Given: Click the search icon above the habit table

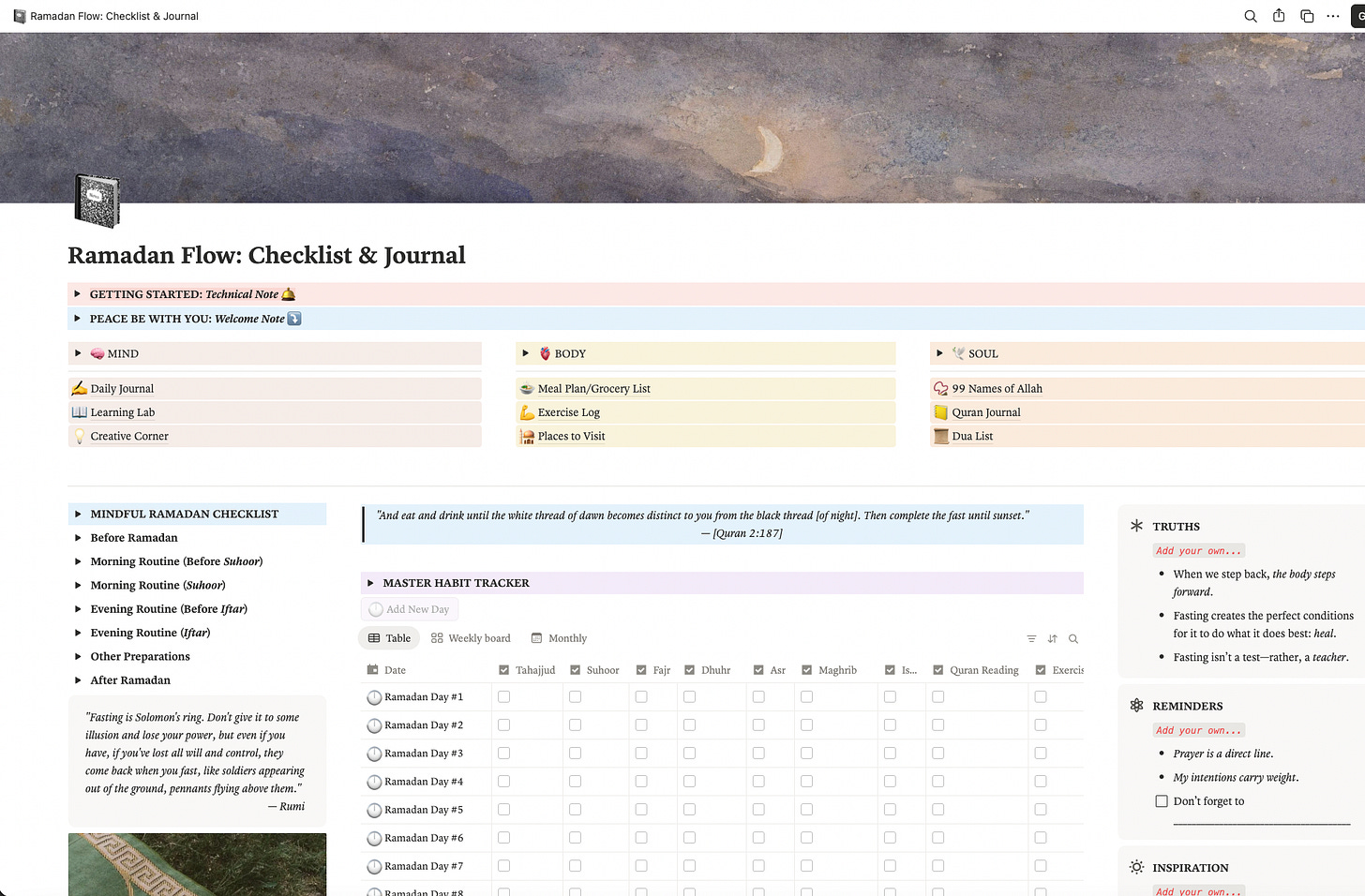Looking at the screenshot, I should pos(1073,638).
